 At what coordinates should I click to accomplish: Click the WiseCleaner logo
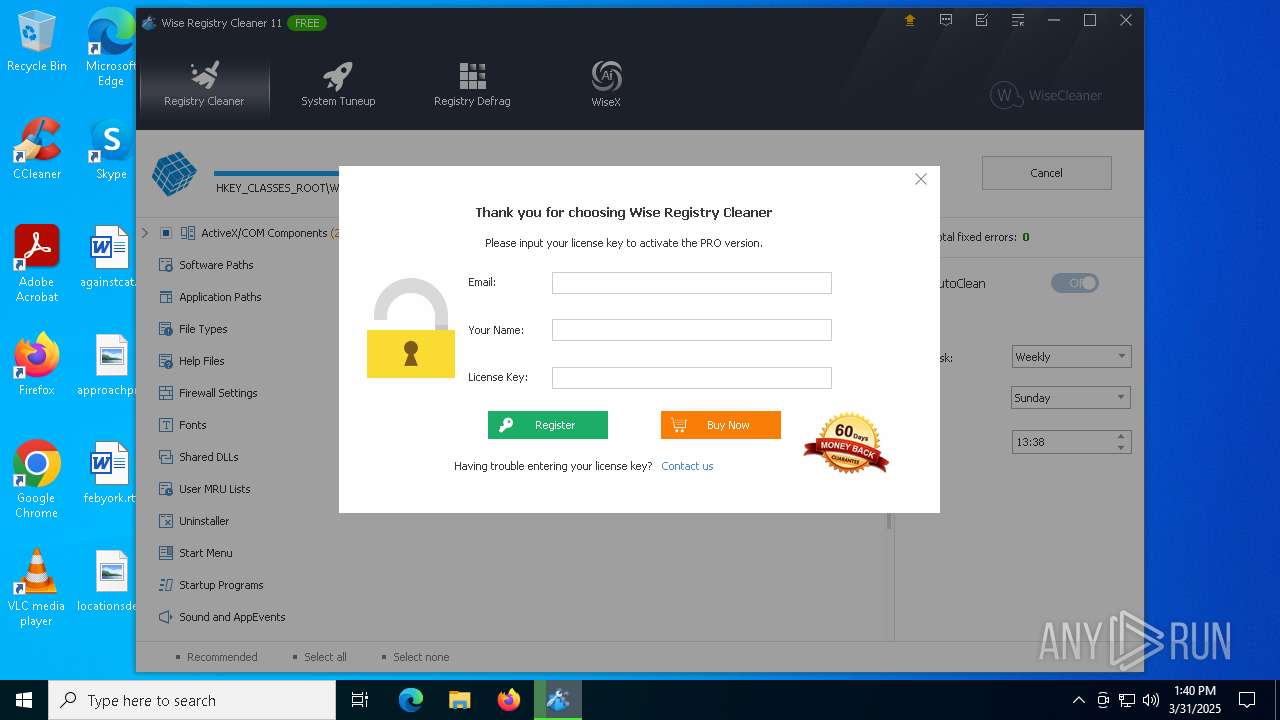click(x=1046, y=95)
